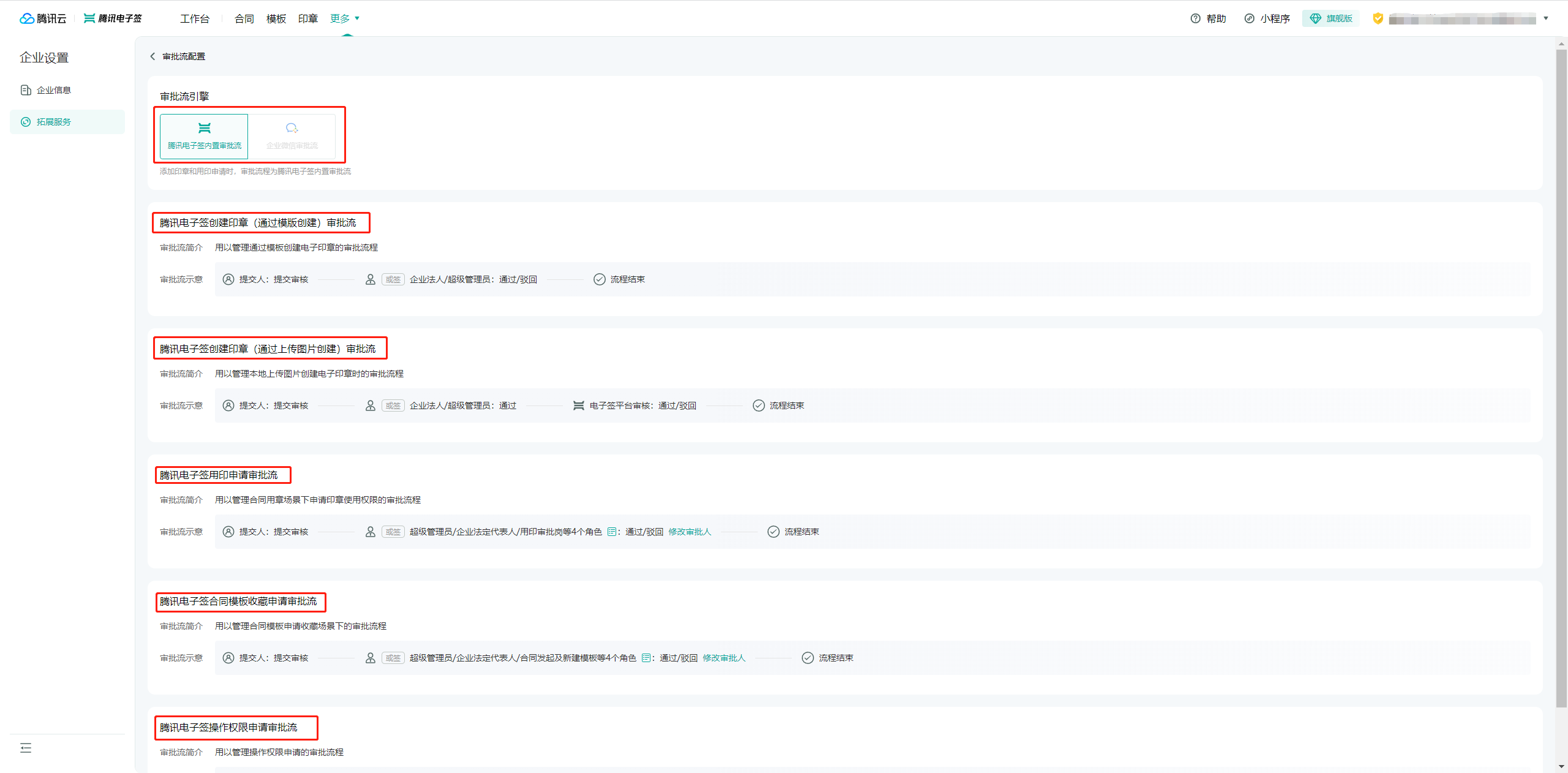Open the 小程序 link
This screenshot has height=773, width=1568.
pyautogui.click(x=1267, y=18)
